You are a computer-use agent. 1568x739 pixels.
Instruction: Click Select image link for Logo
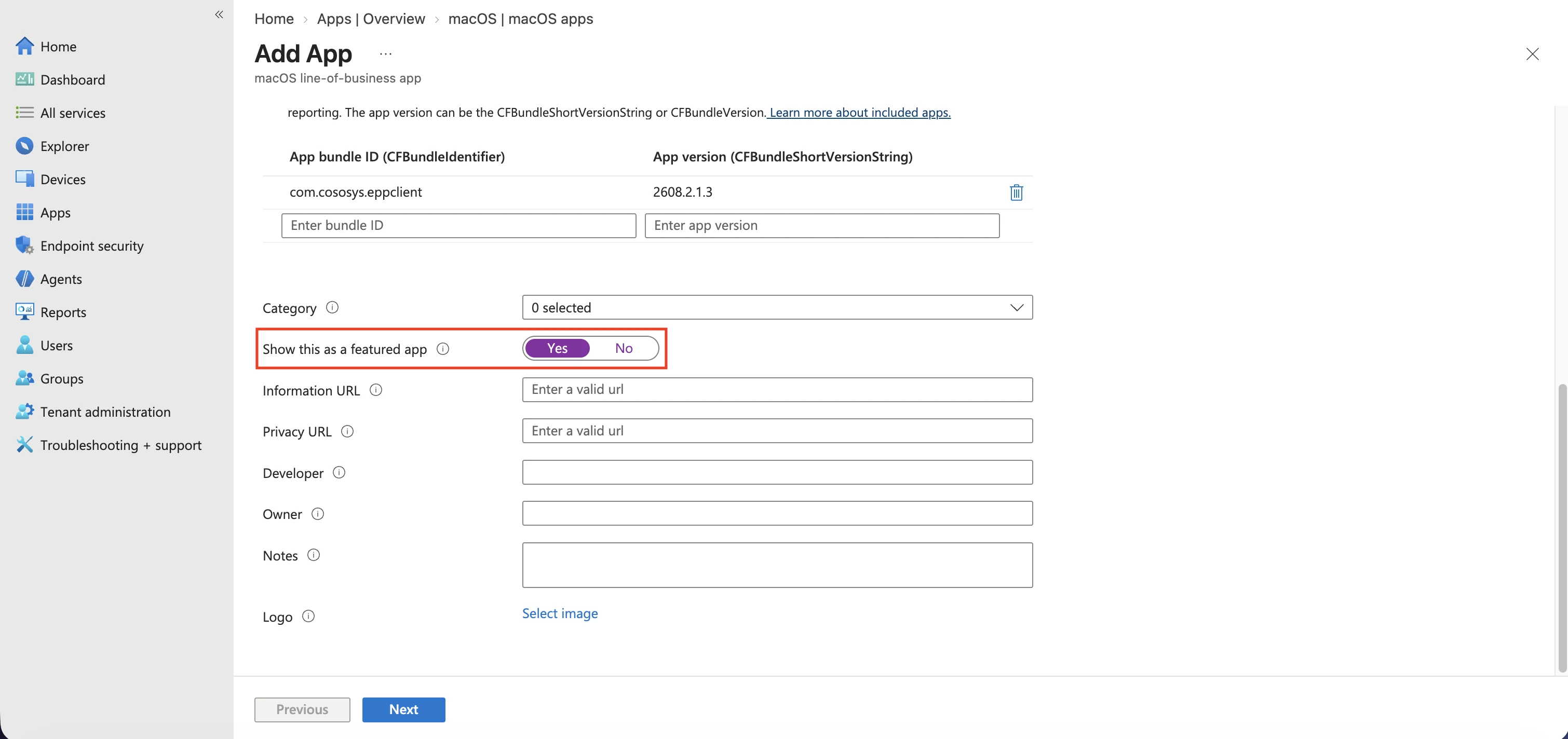tap(560, 613)
